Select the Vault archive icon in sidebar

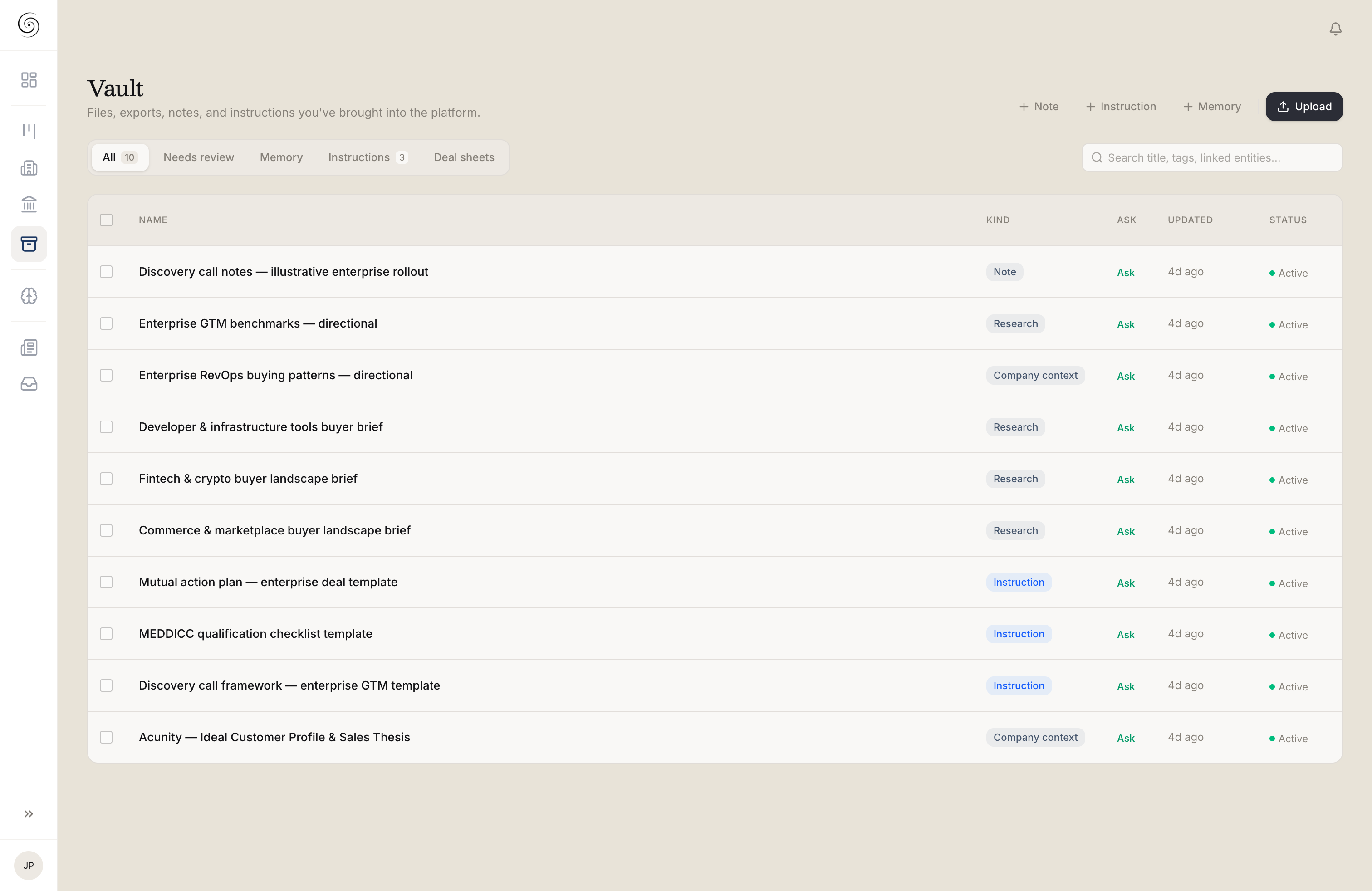pos(29,244)
